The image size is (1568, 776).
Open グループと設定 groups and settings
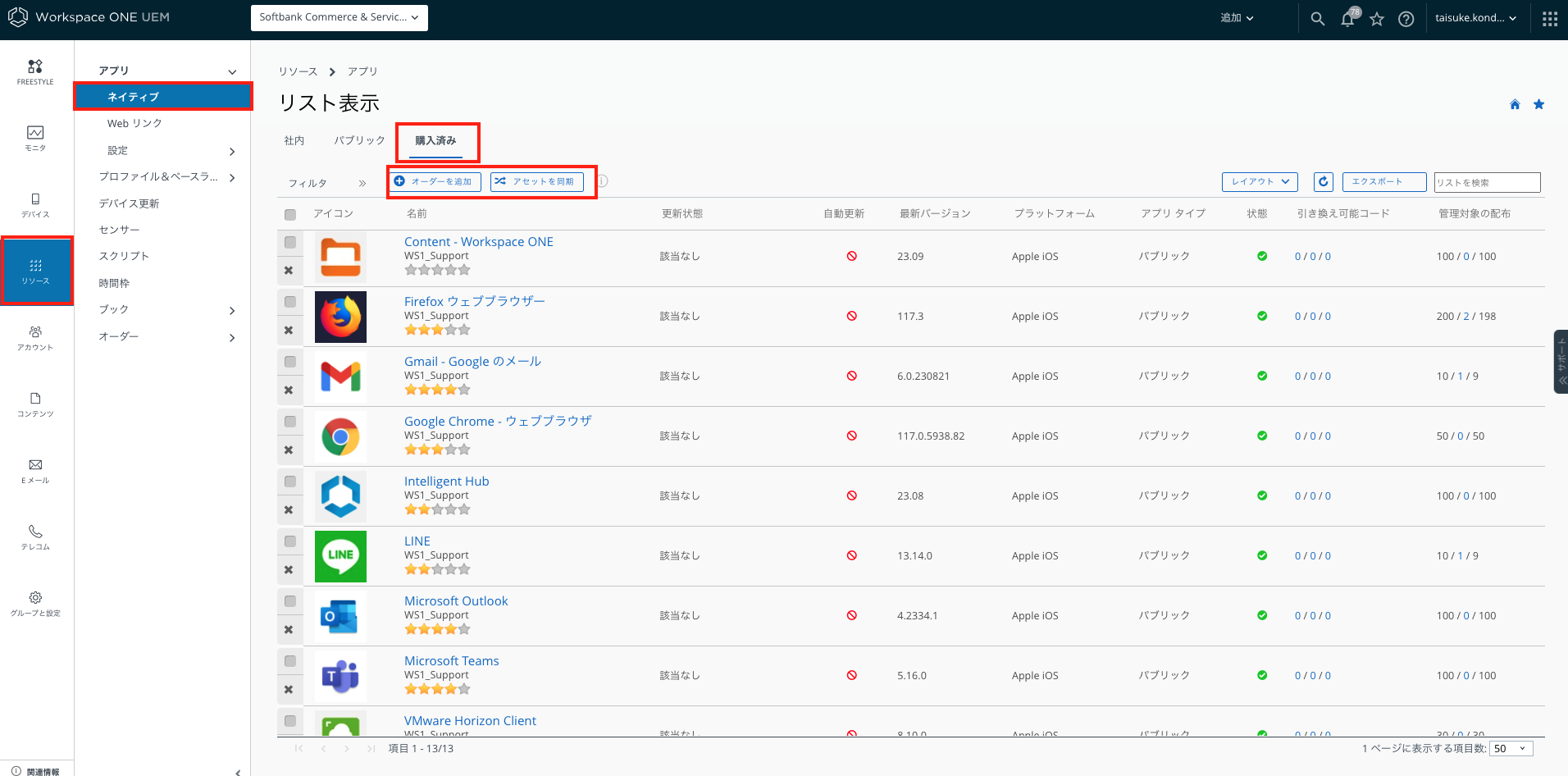tap(35, 604)
